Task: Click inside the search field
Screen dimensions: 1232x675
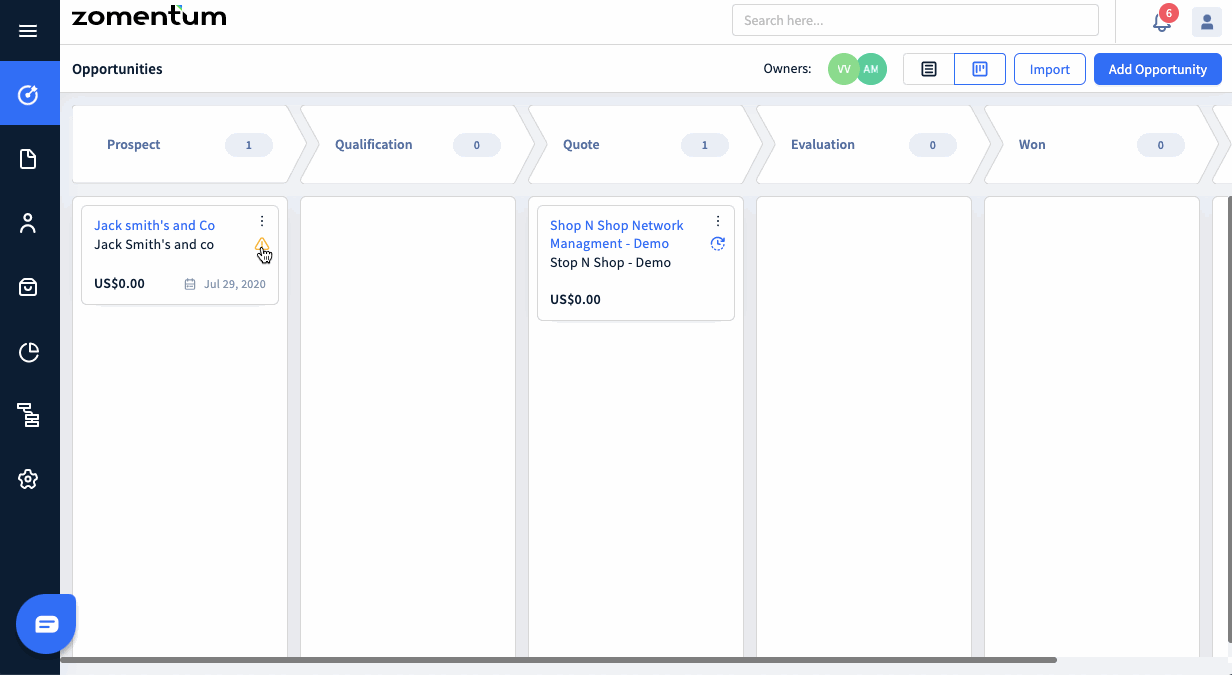Action: 914,20
